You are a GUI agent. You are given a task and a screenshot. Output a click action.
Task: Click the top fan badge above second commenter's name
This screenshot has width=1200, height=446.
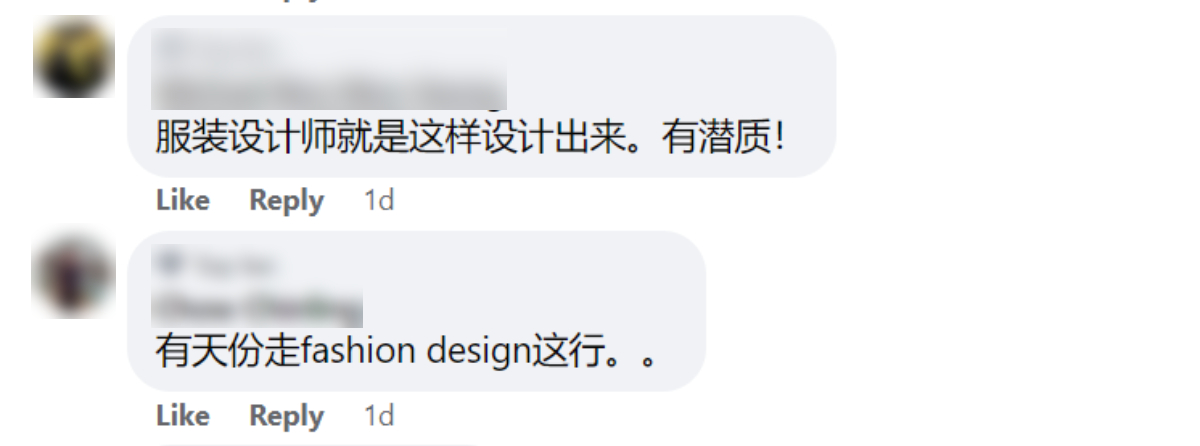pos(215,265)
